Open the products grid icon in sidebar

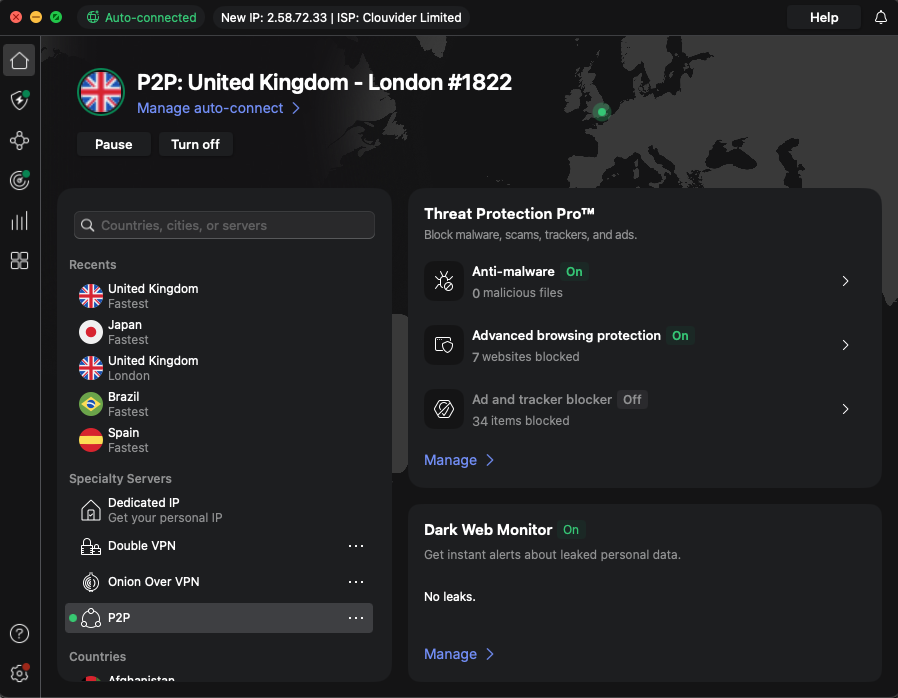[x=19, y=261]
